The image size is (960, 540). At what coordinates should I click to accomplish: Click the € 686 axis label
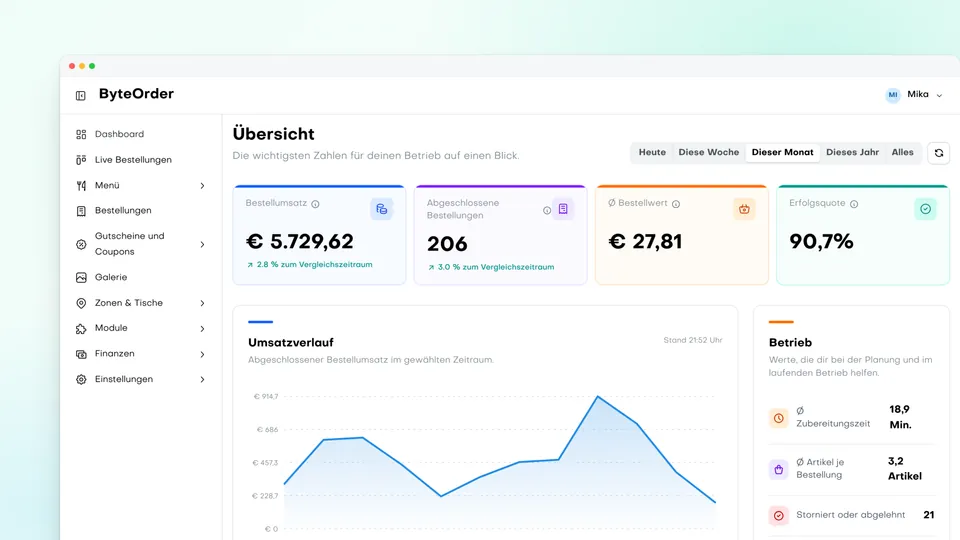pyautogui.click(x=268, y=430)
